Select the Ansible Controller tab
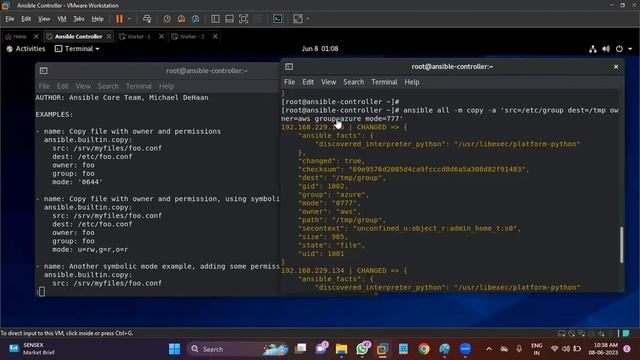The image size is (640, 360). point(78,36)
